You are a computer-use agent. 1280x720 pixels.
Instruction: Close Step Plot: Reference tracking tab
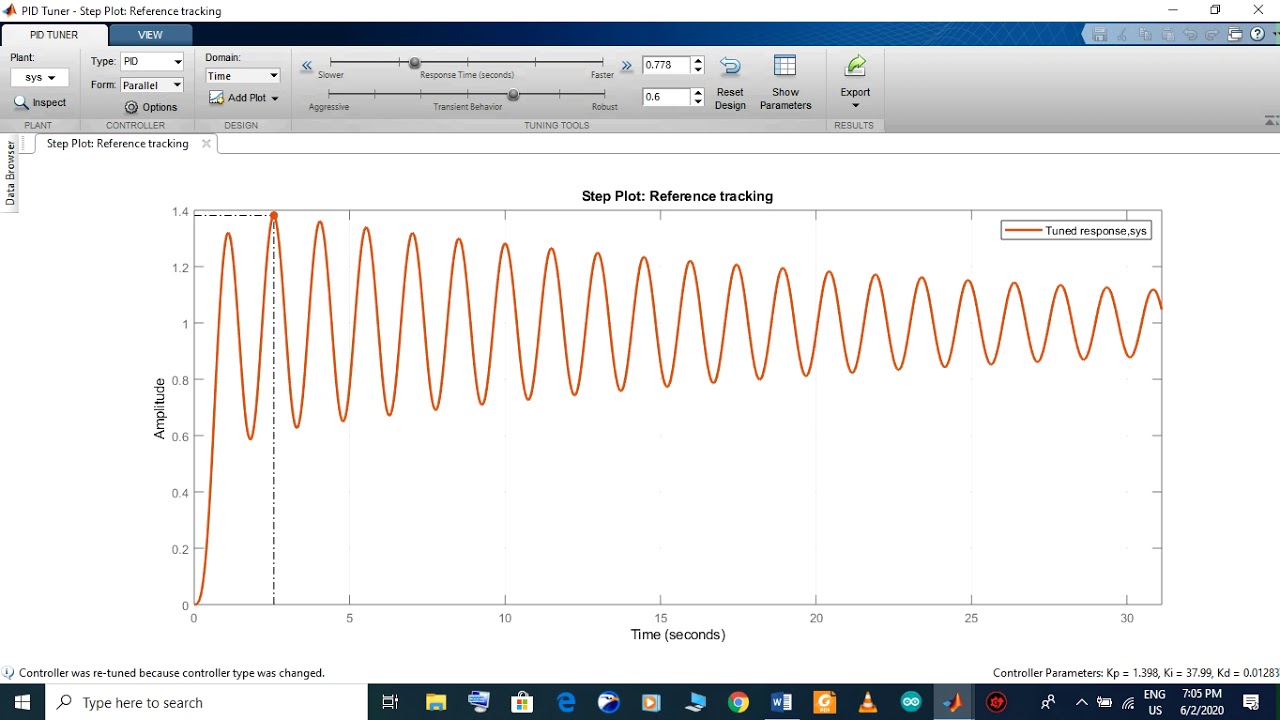tap(206, 143)
